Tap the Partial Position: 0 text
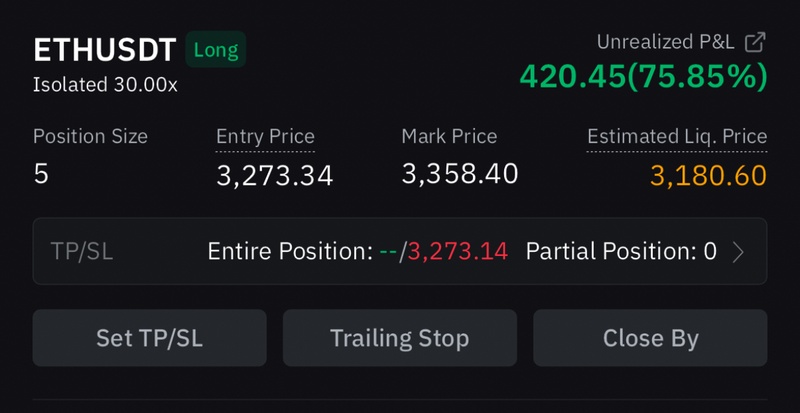This screenshot has height=413, width=800. pos(620,252)
